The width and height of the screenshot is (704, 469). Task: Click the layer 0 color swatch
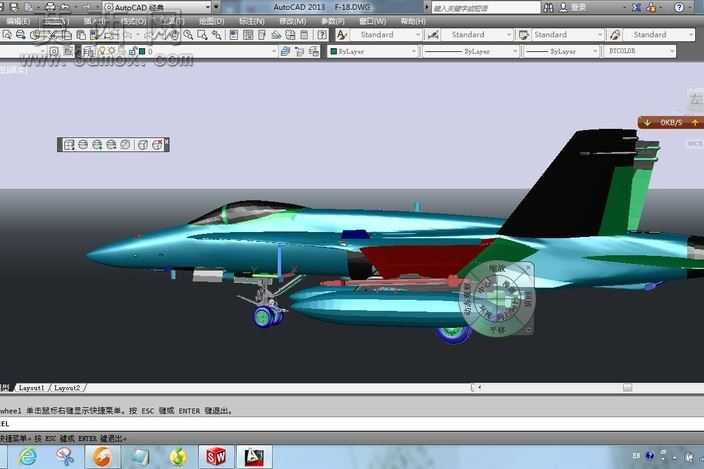click(142, 52)
